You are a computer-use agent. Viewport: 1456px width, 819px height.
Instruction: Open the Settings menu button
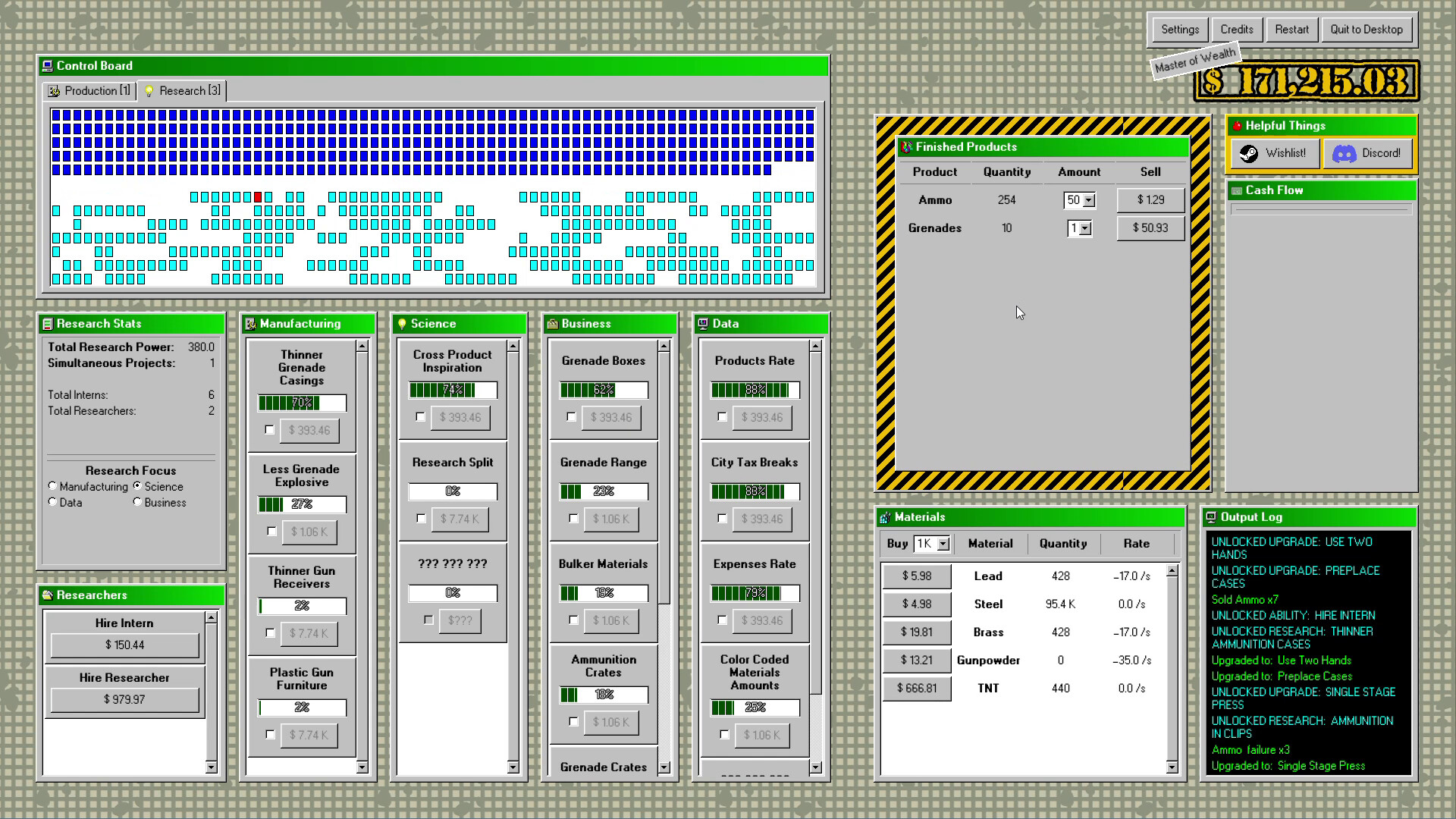pyautogui.click(x=1180, y=30)
